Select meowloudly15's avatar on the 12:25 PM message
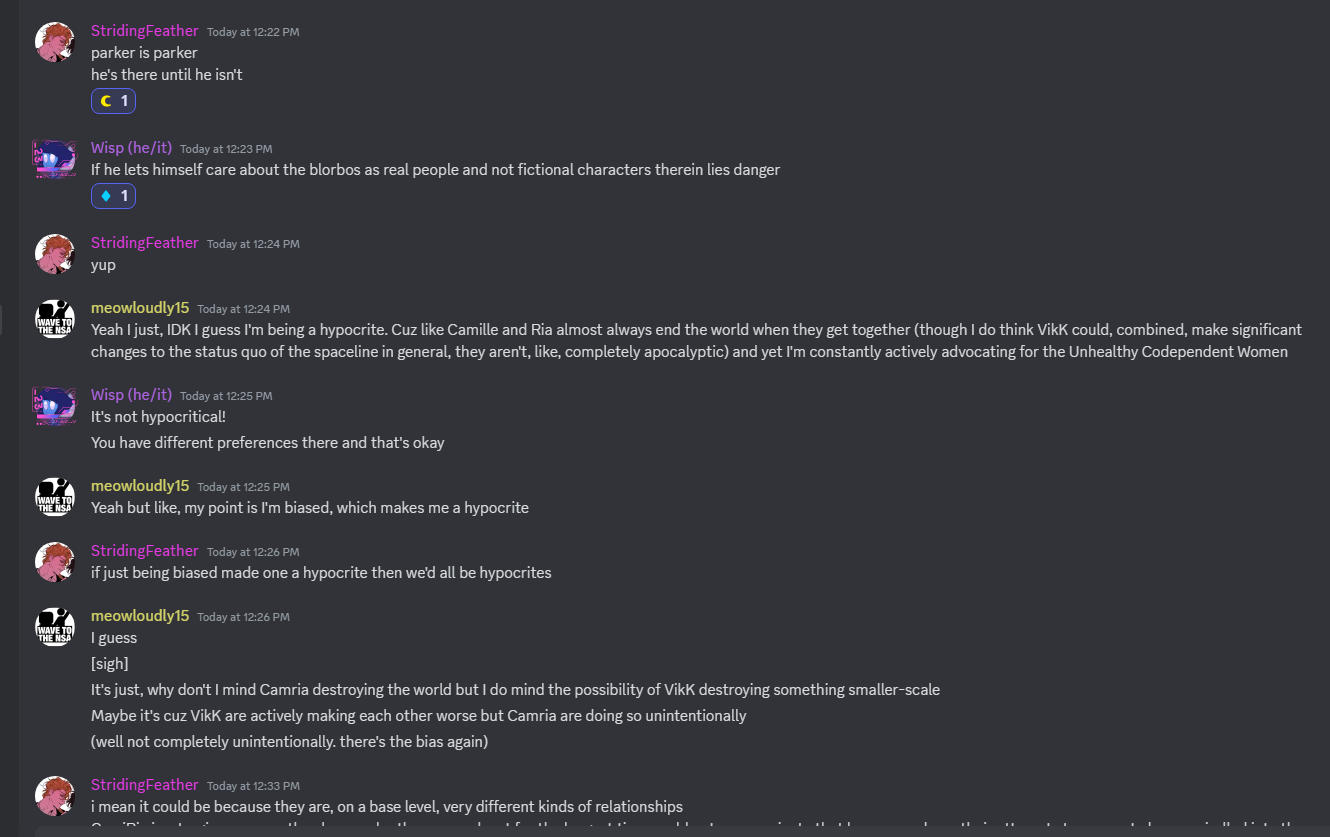 [55, 497]
